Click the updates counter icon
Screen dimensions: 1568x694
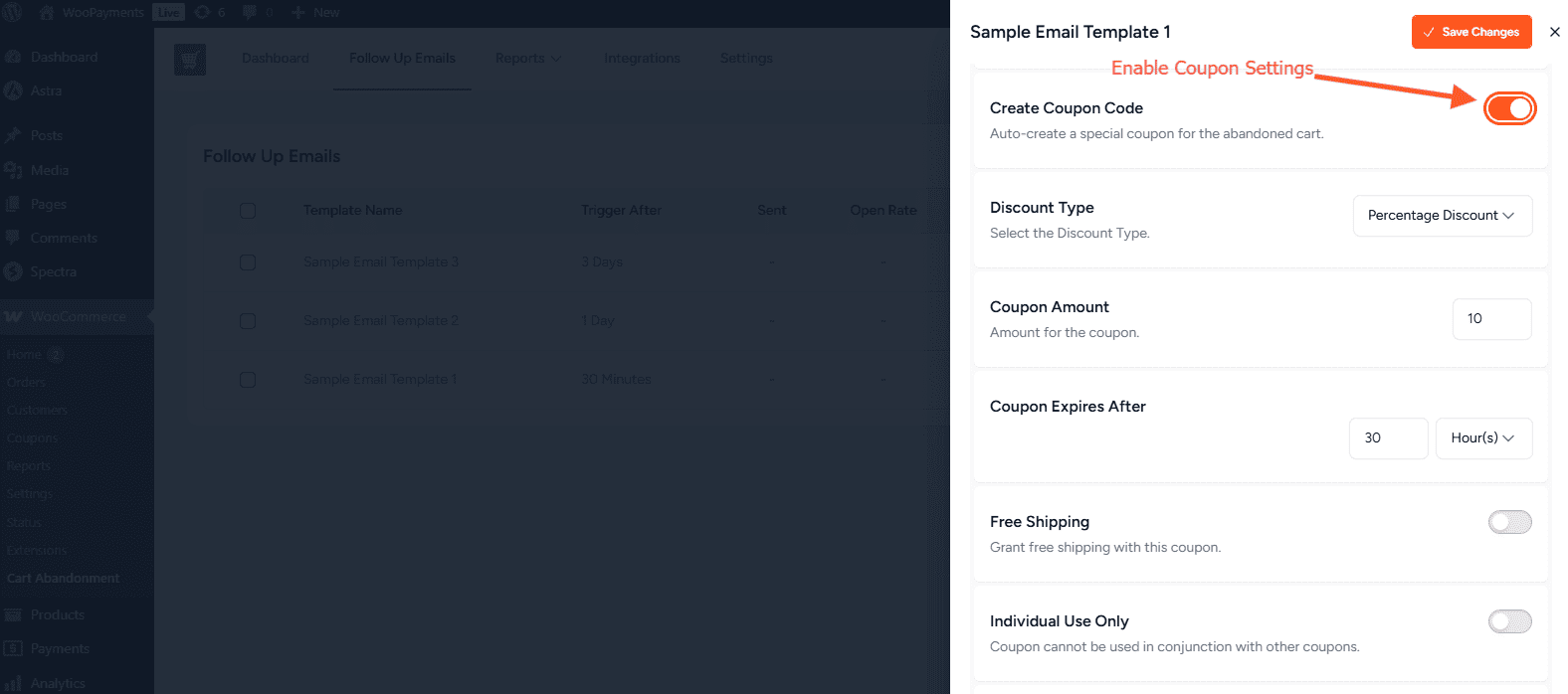203,13
